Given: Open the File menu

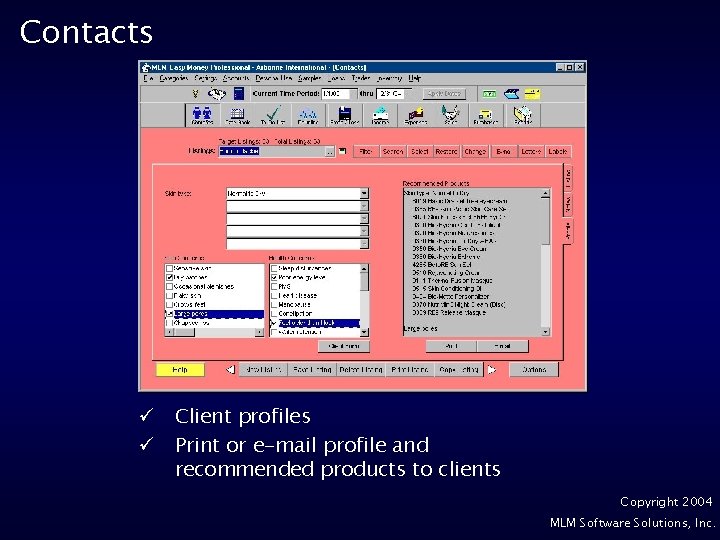Looking at the screenshot, I should pos(148,79).
